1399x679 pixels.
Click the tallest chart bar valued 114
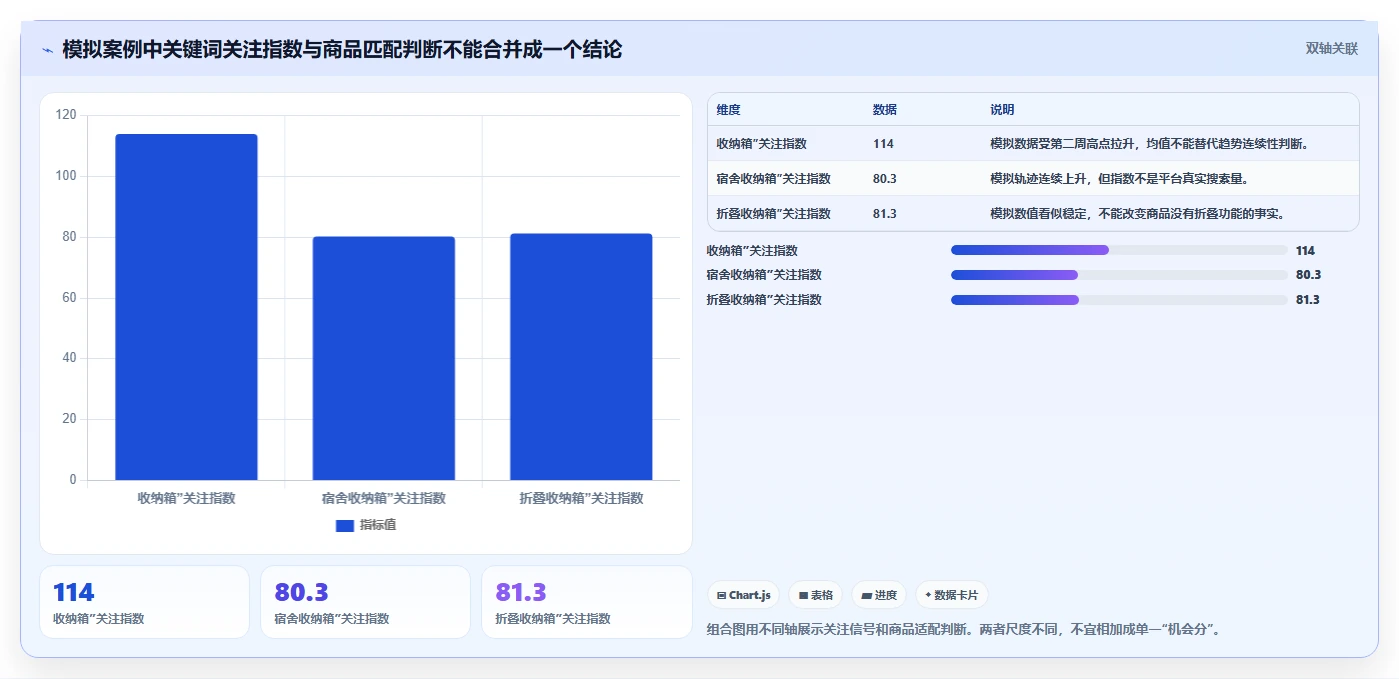click(186, 307)
